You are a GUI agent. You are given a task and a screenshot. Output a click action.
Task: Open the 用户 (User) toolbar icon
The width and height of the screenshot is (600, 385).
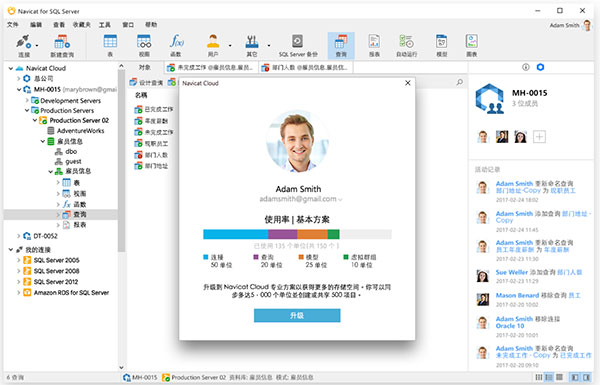click(x=213, y=46)
